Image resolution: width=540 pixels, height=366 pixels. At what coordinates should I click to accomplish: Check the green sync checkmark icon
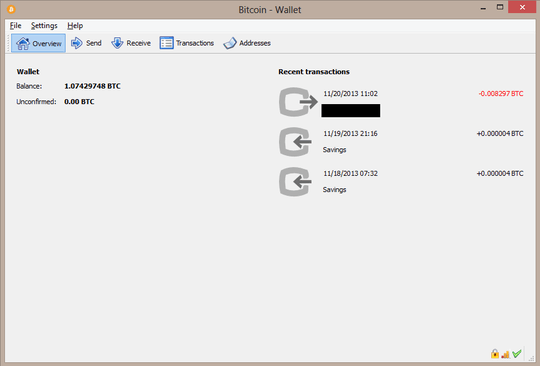click(517, 354)
